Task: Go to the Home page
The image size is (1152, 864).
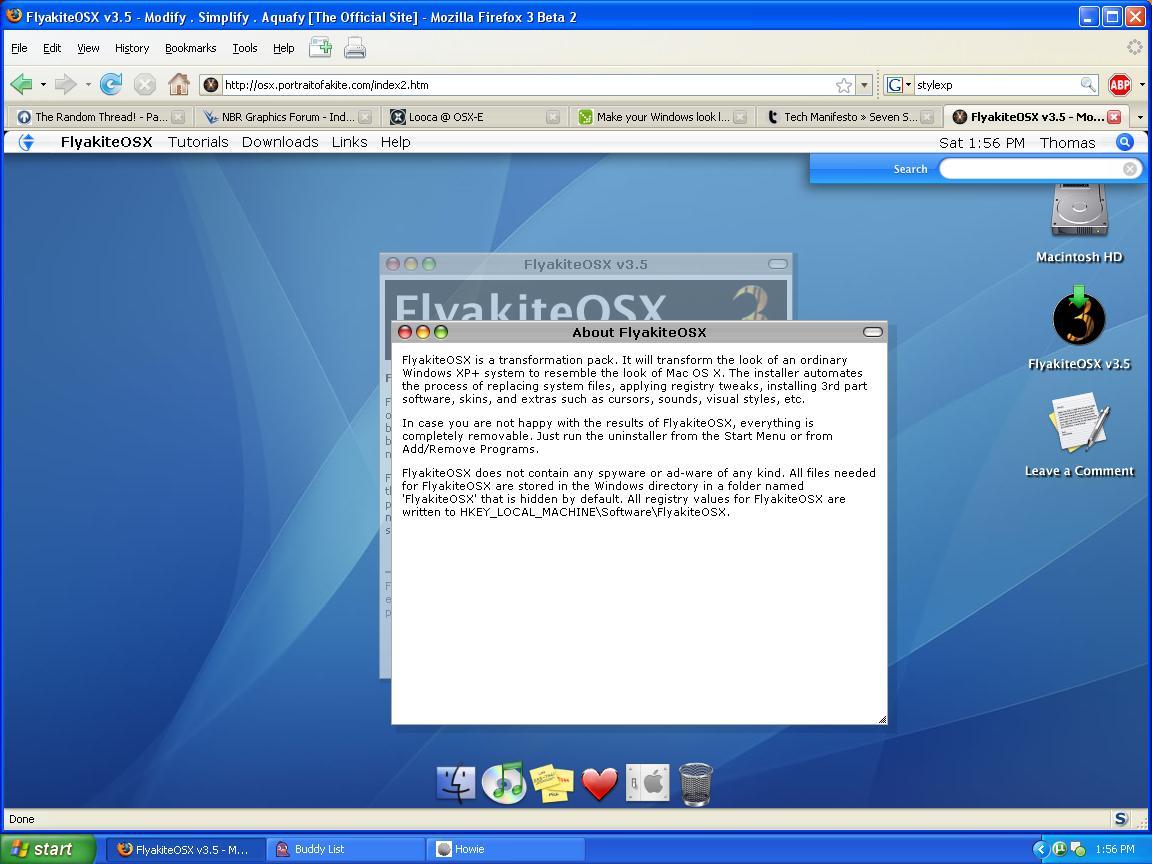Action: [x=179, y=84]
